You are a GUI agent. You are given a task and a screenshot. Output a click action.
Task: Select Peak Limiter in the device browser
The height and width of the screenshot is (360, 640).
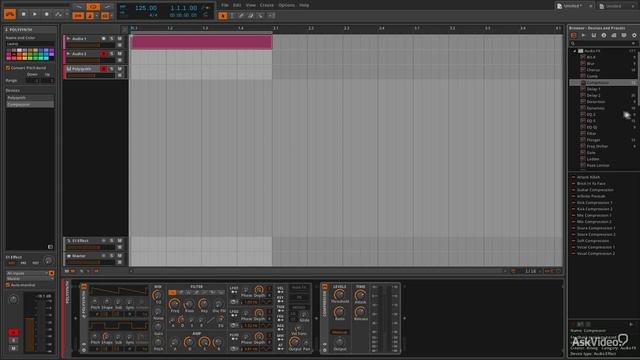[598, 165]
